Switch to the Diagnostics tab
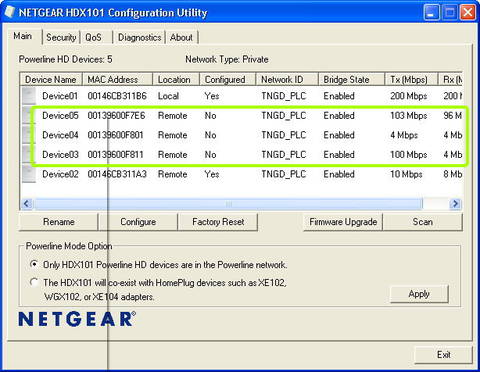 pos(139,37)
